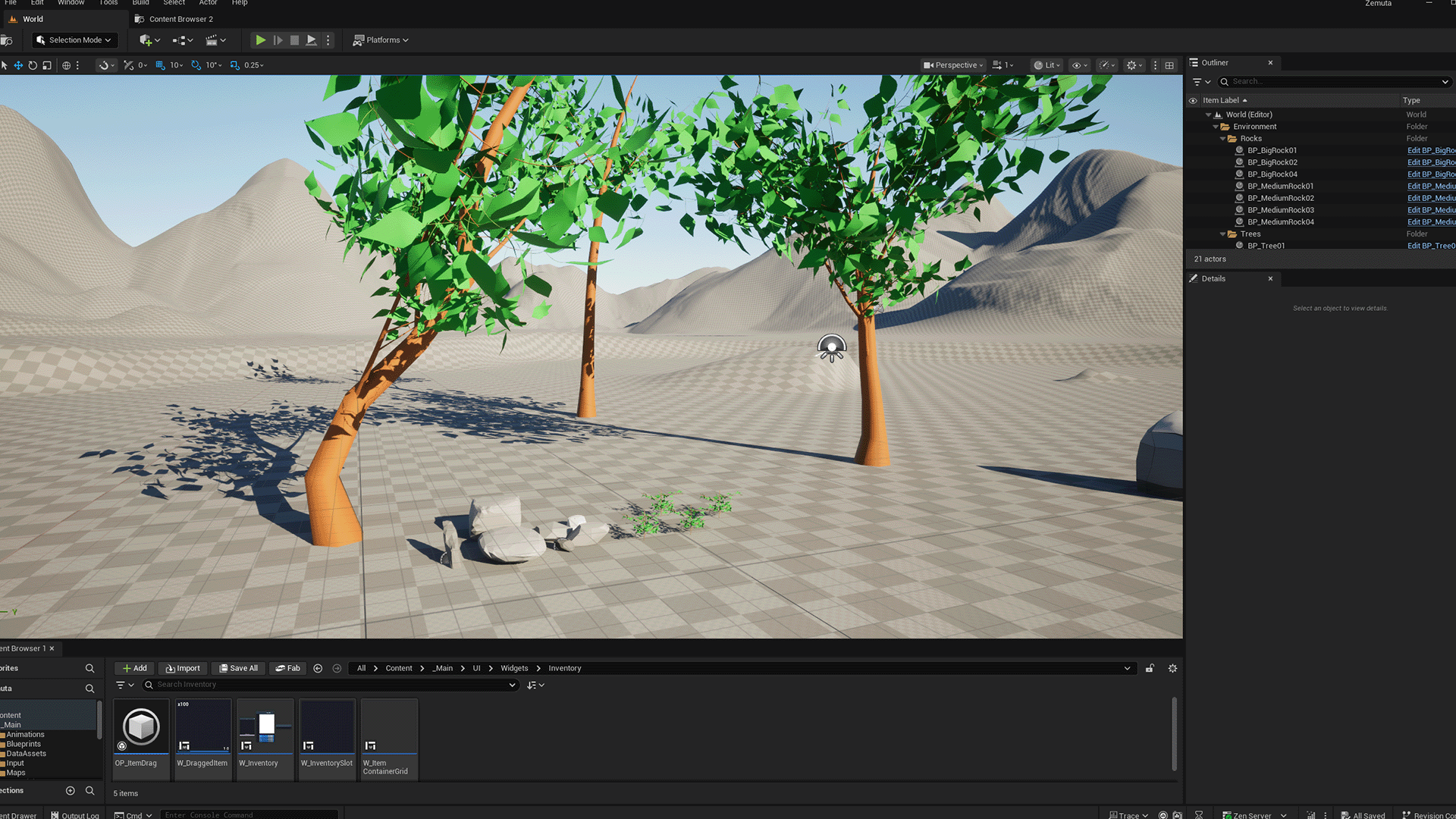Click the Enter Console Command field
The height and width of the screenshot is (819, 1456).
pyautogui.click(x=250, y=814)
